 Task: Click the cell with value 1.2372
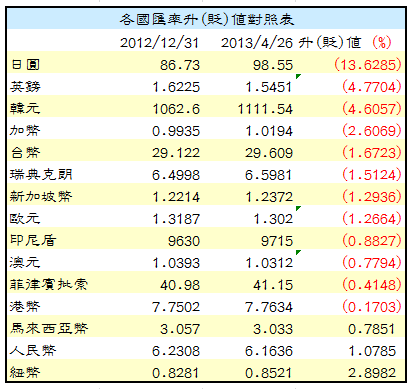pos(269,197)
